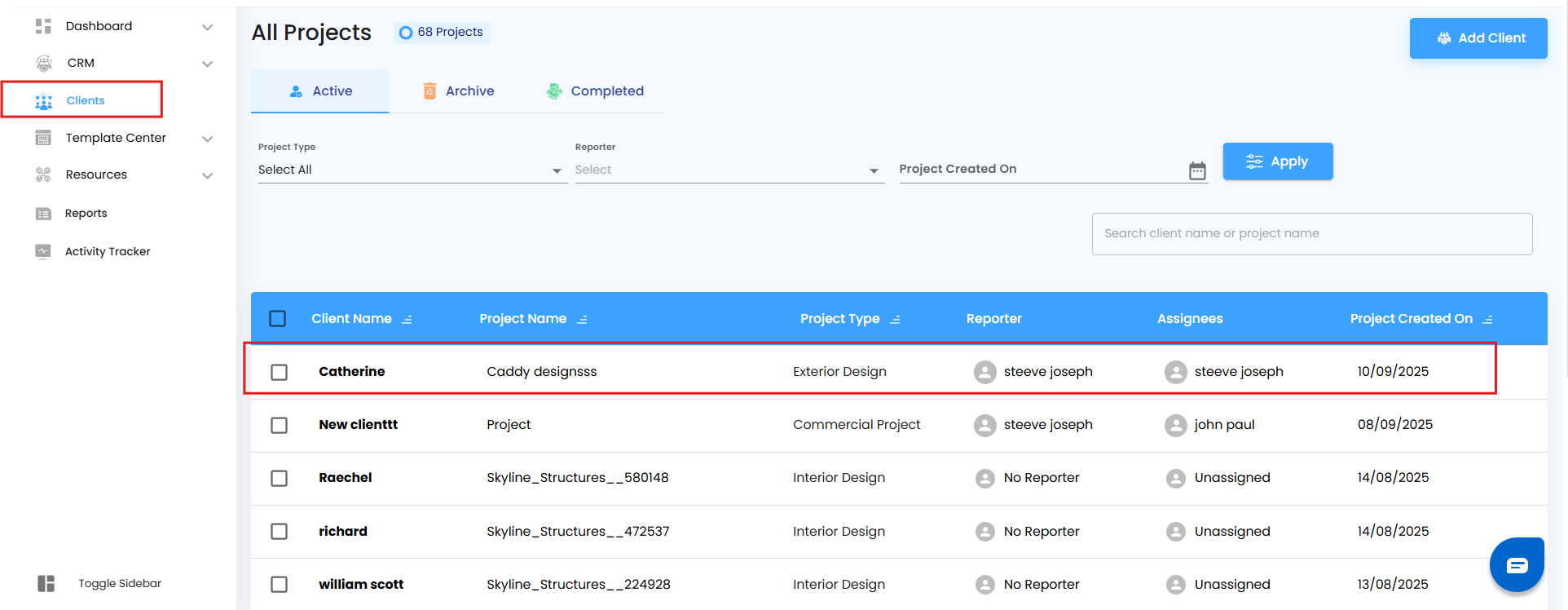Open the Project Type dropdown
The image size is (1568, 610).
[x=412, y=170]
